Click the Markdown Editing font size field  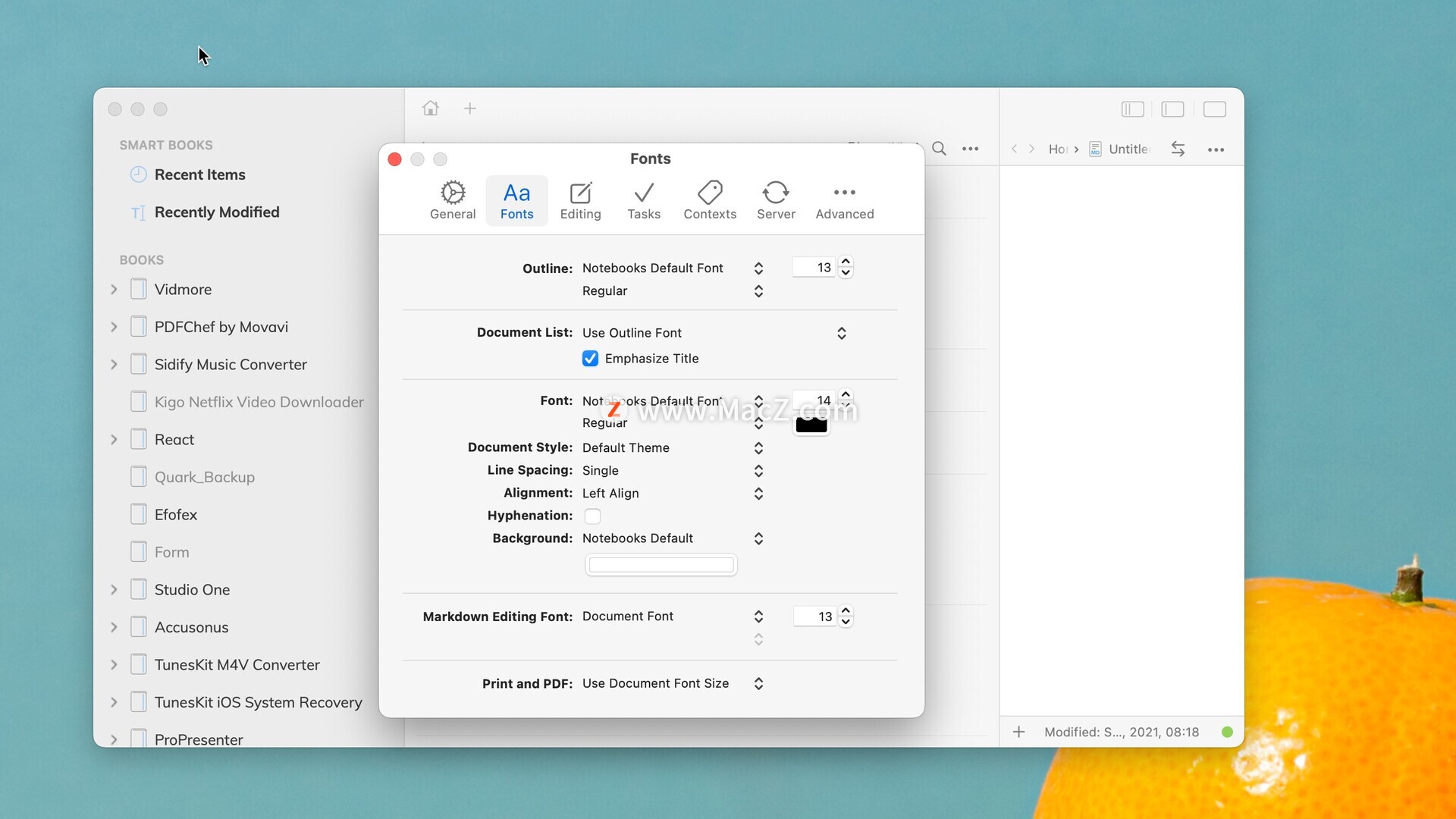point(814,617)
